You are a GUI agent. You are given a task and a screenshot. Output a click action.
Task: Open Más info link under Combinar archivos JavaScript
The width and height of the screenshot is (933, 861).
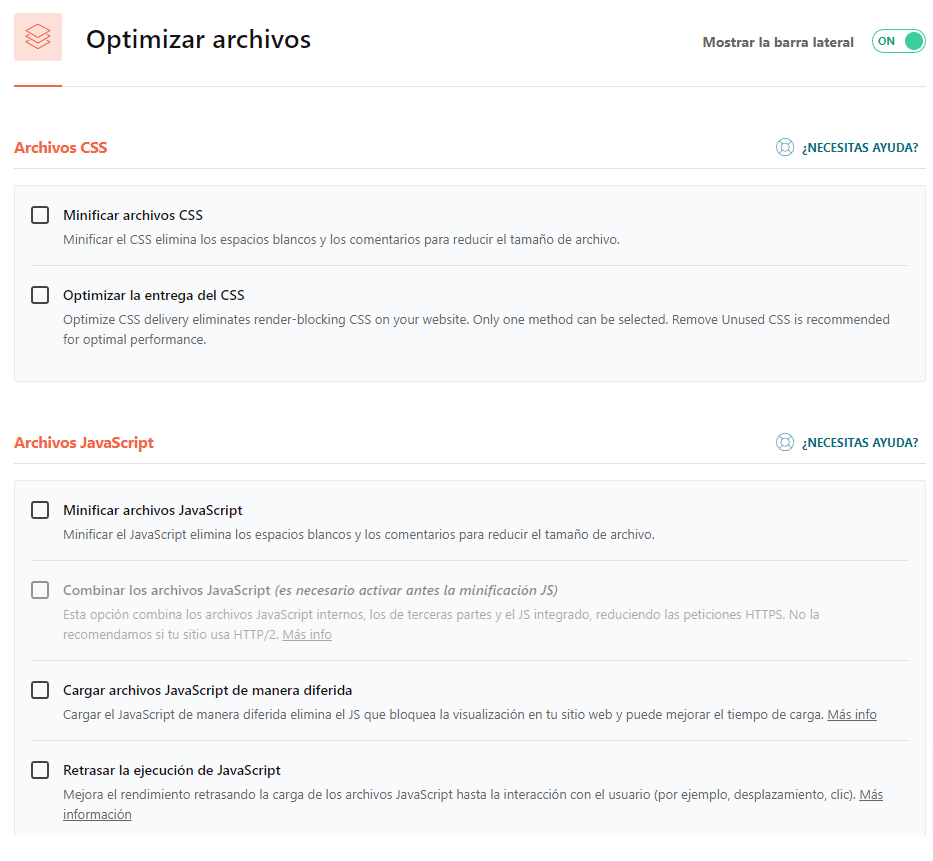click(x=307, y=634)
